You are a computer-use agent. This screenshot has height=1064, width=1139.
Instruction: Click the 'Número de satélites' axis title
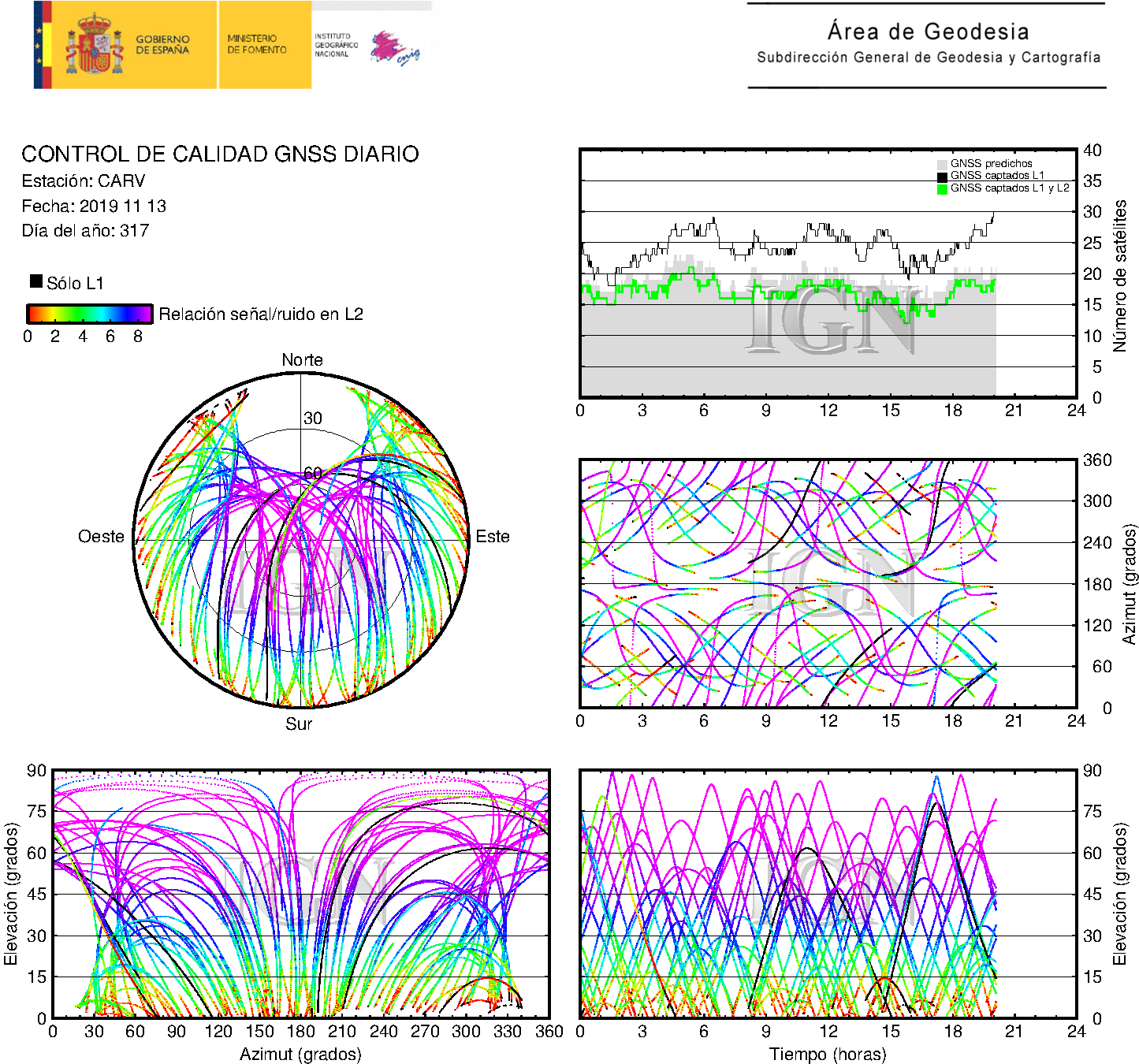(x=1120, y=276)
